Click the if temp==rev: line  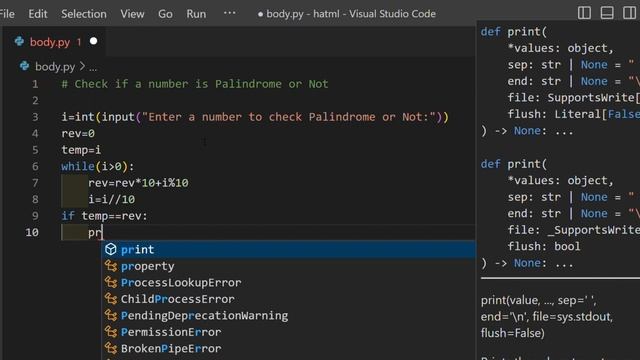point(104,216)
